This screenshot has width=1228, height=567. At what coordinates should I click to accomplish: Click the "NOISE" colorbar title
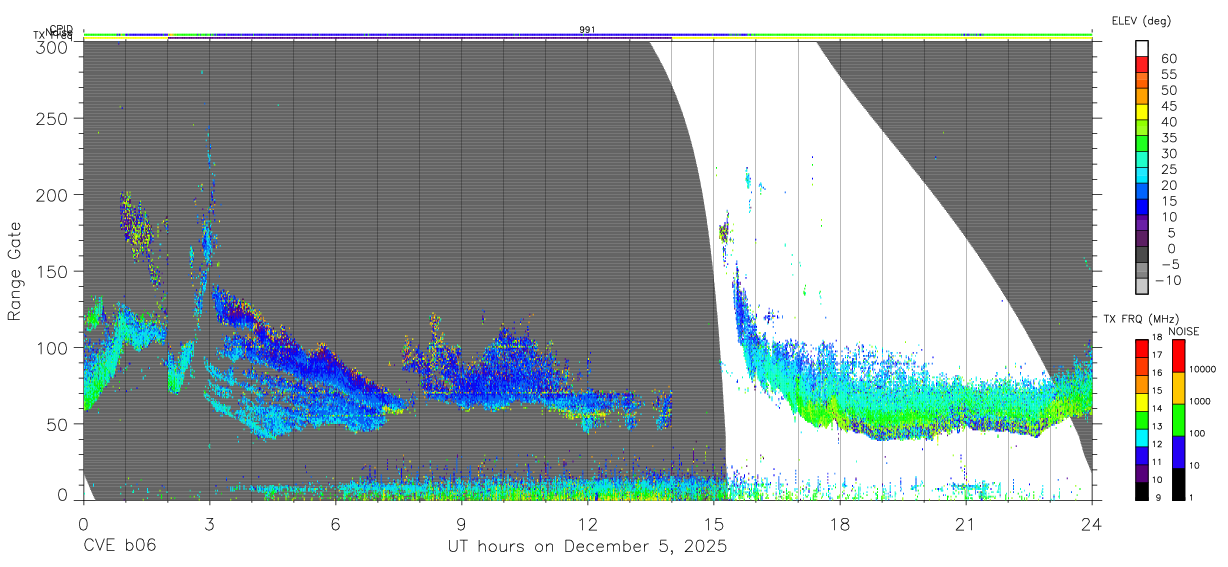(x=1183, y=331)
